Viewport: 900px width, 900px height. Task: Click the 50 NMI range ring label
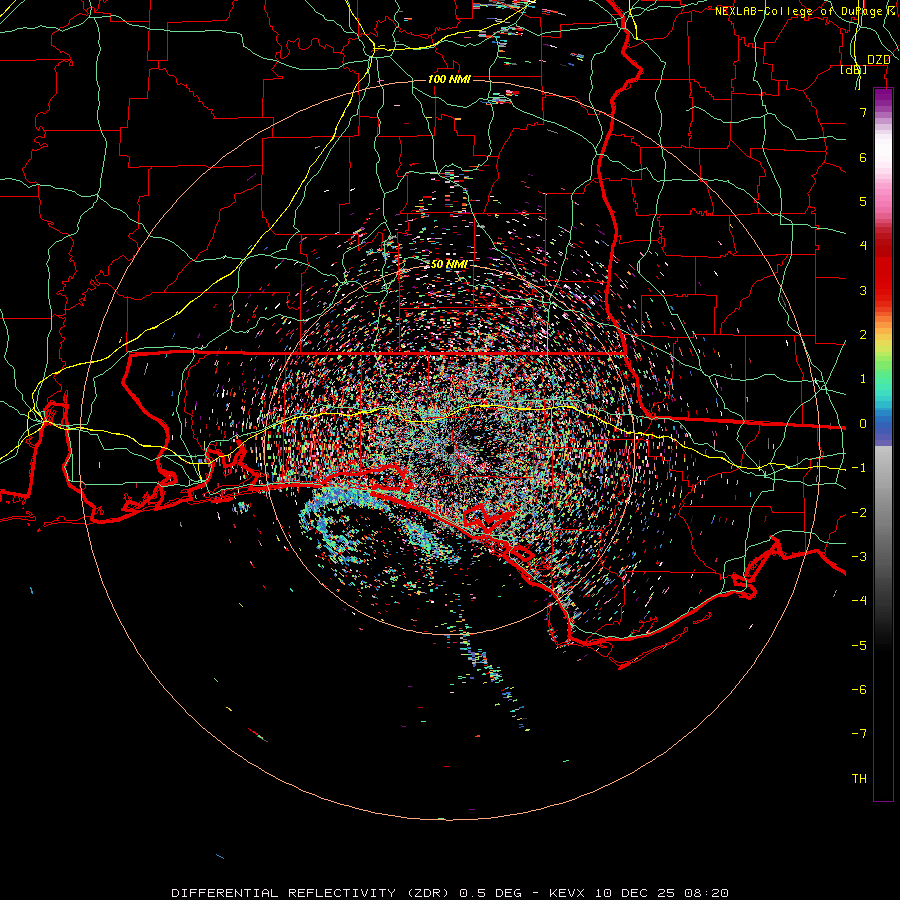pyautogui.click(x=449, y=264)
